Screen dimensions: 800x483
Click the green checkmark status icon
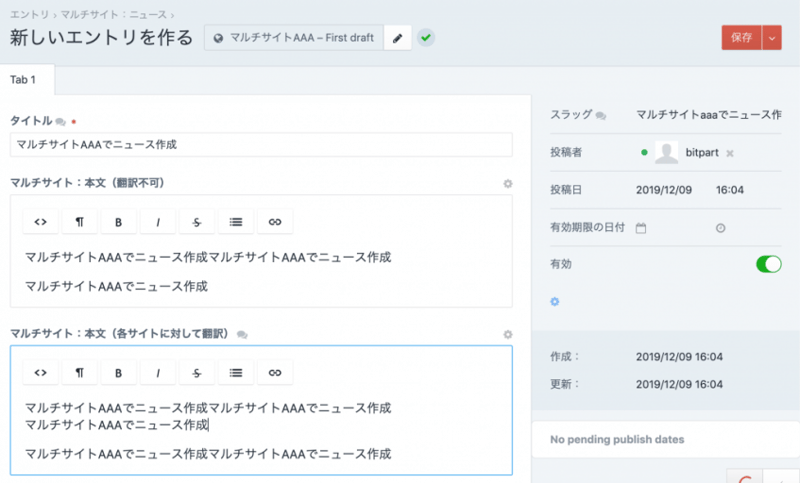(x=426, y=38)
